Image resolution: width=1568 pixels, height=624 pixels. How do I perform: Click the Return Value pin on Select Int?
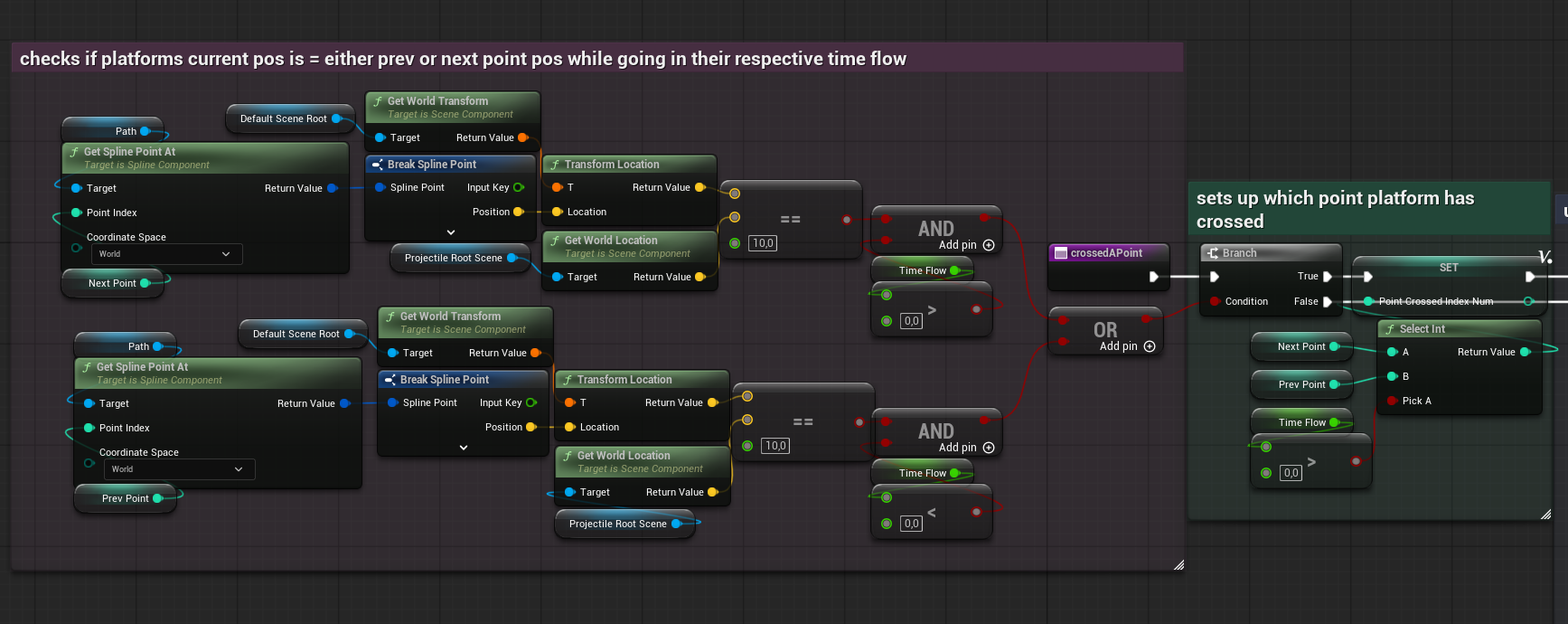coord(1526,352)
